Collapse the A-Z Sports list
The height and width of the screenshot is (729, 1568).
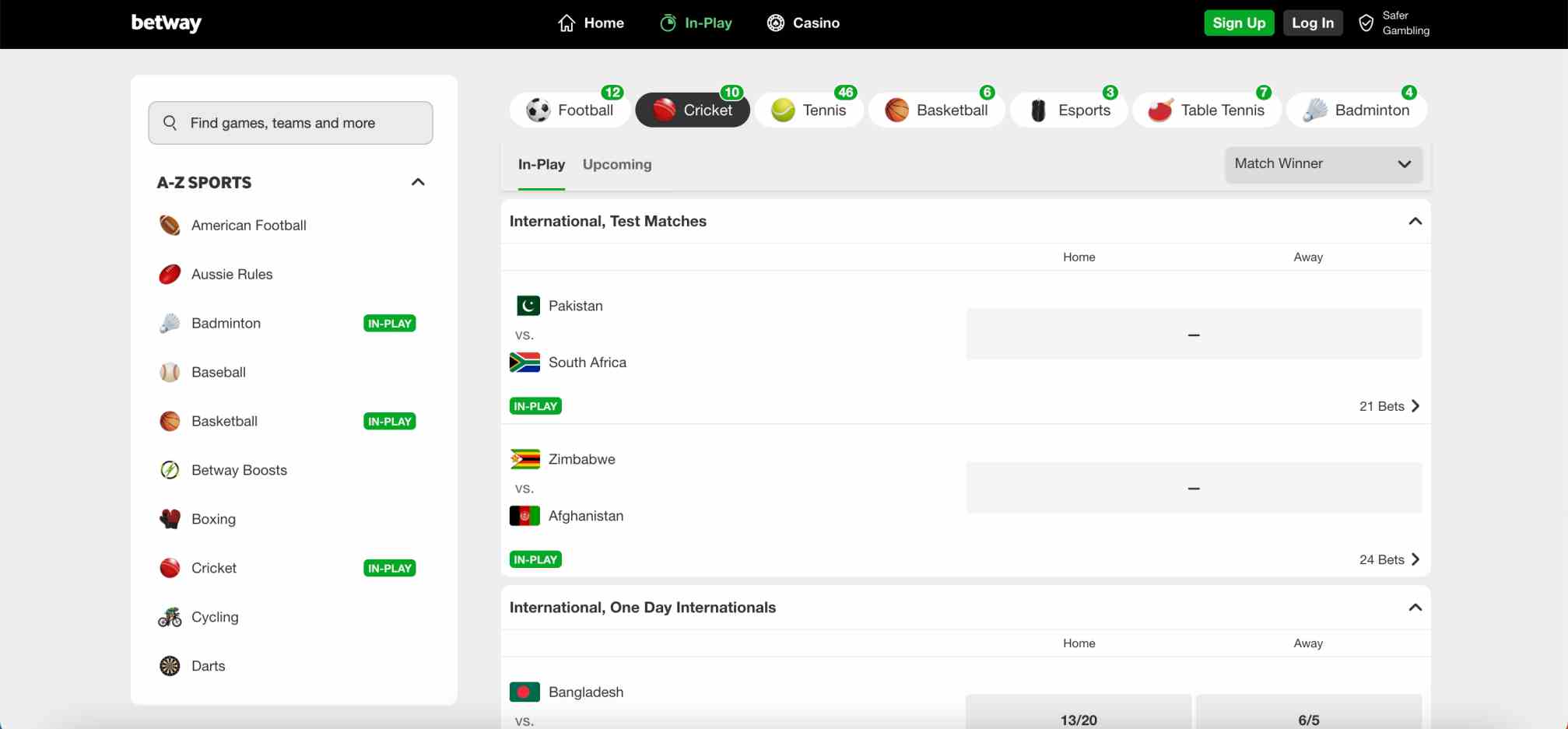click(x=418, y=181)
